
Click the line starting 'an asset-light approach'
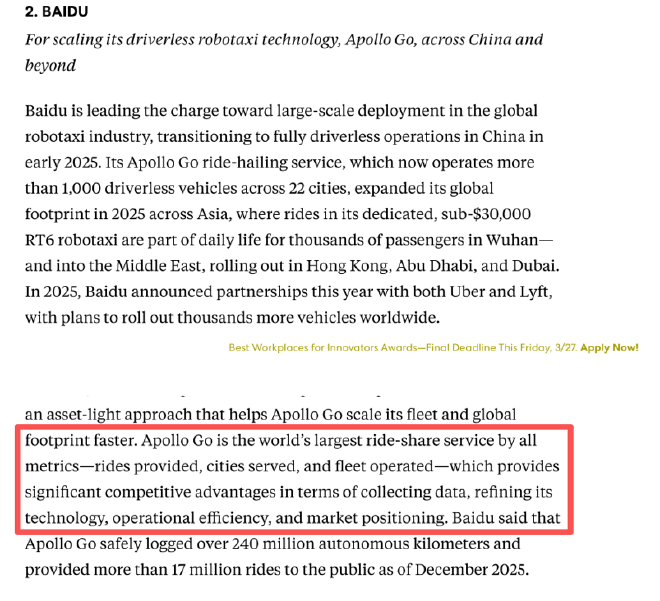pos(271,415)
